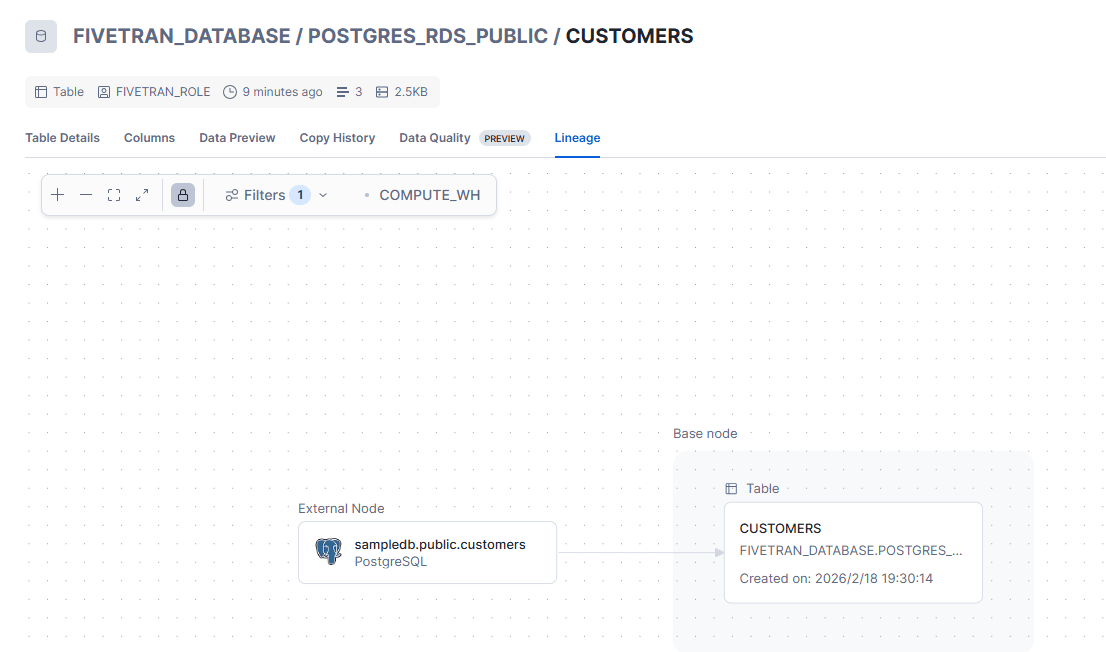The image size is (1106, 652).
Task: Zoom in on the lineage graph
Action: click(x=58, y=195)
